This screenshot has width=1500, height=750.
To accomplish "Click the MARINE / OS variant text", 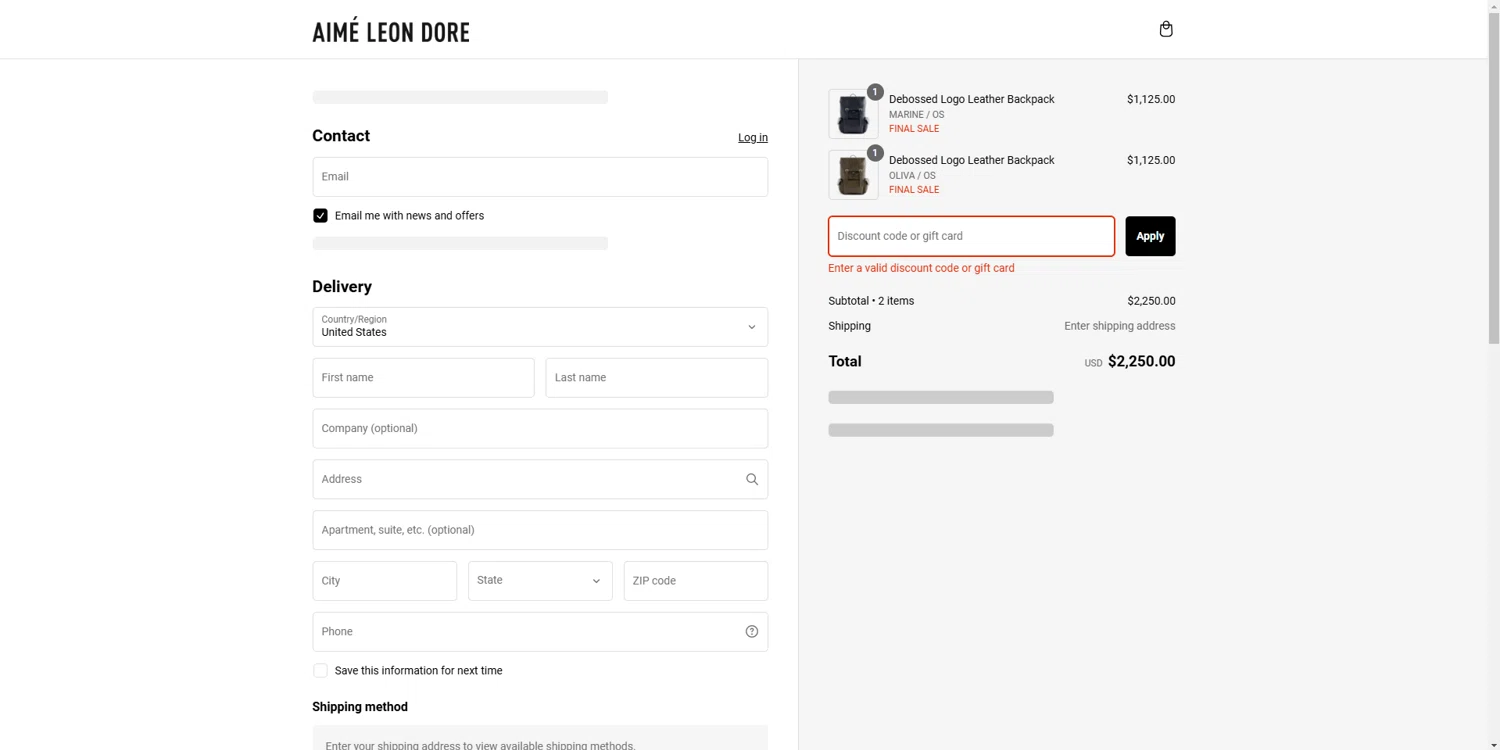I will (x=916, y=115).
